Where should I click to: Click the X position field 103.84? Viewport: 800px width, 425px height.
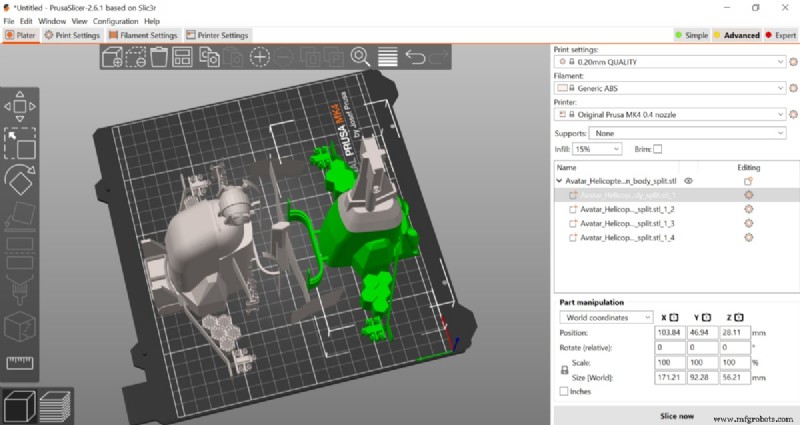tap(669, 332)
